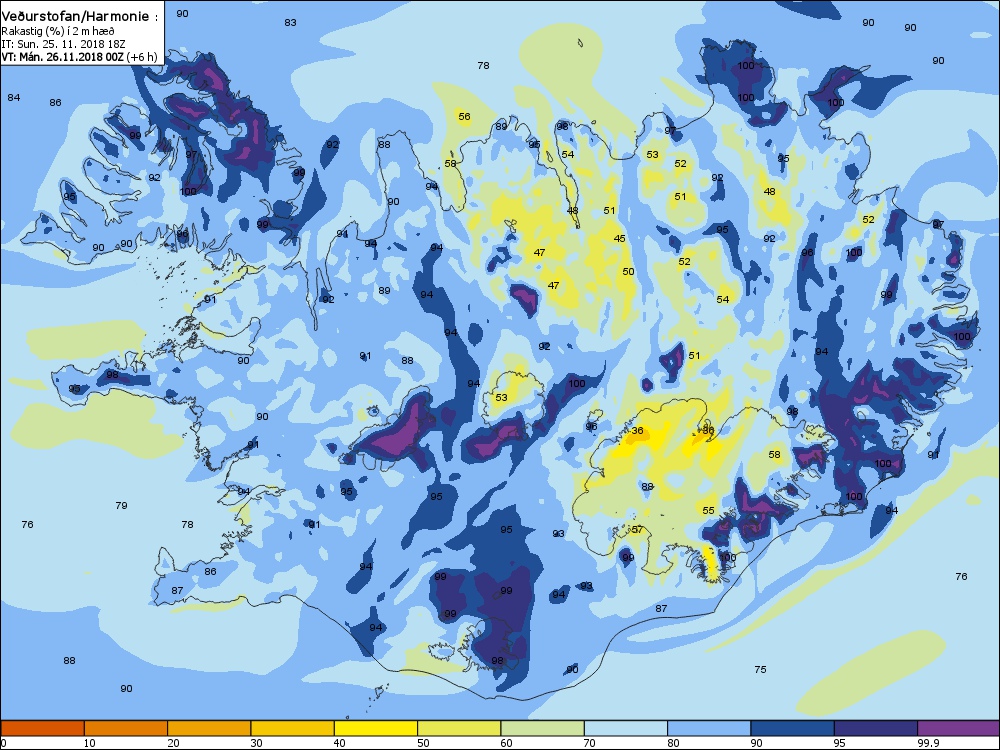Click the bright yellow 40–50 legend swatch

pyautogui.click(x=376, y=728)
